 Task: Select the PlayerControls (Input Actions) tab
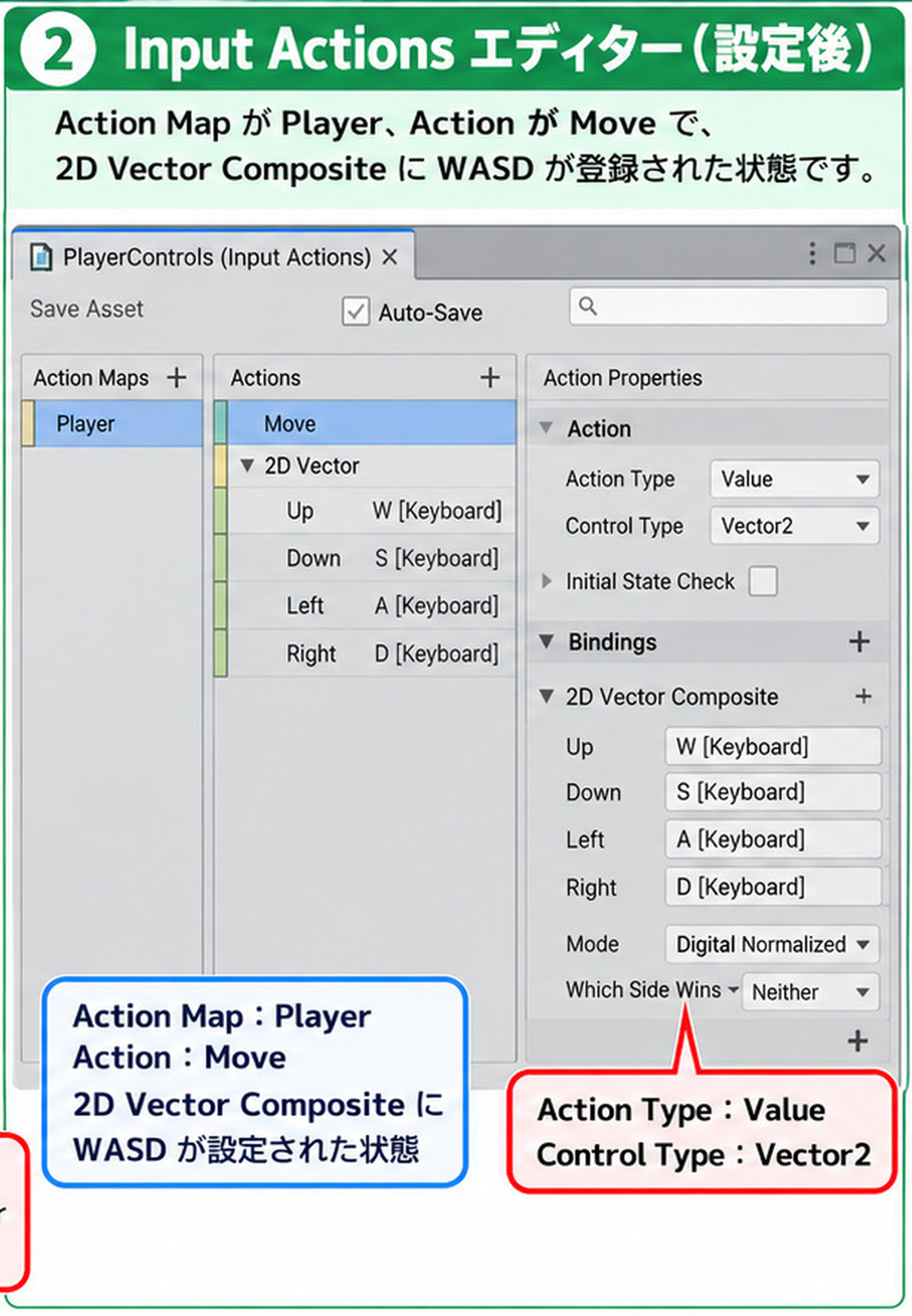click(214, 257)
